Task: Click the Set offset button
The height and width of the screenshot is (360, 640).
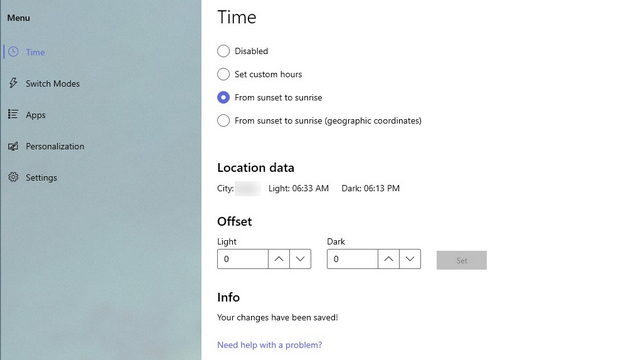Action: [462, 260]
